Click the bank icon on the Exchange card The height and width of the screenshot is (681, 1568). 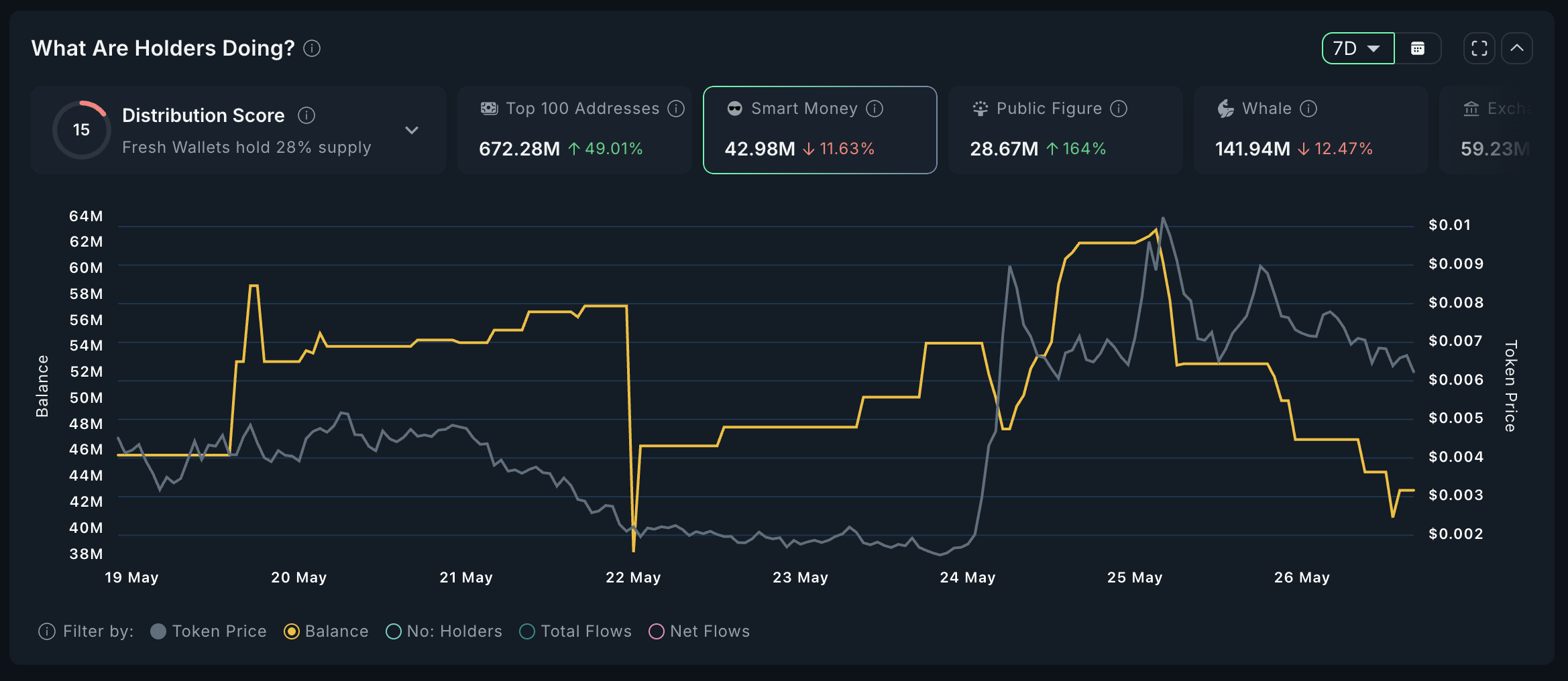point(1471,108)
